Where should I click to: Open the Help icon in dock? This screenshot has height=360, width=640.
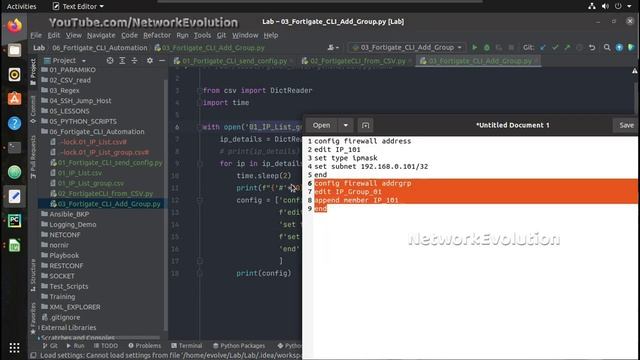click(14, 123)
